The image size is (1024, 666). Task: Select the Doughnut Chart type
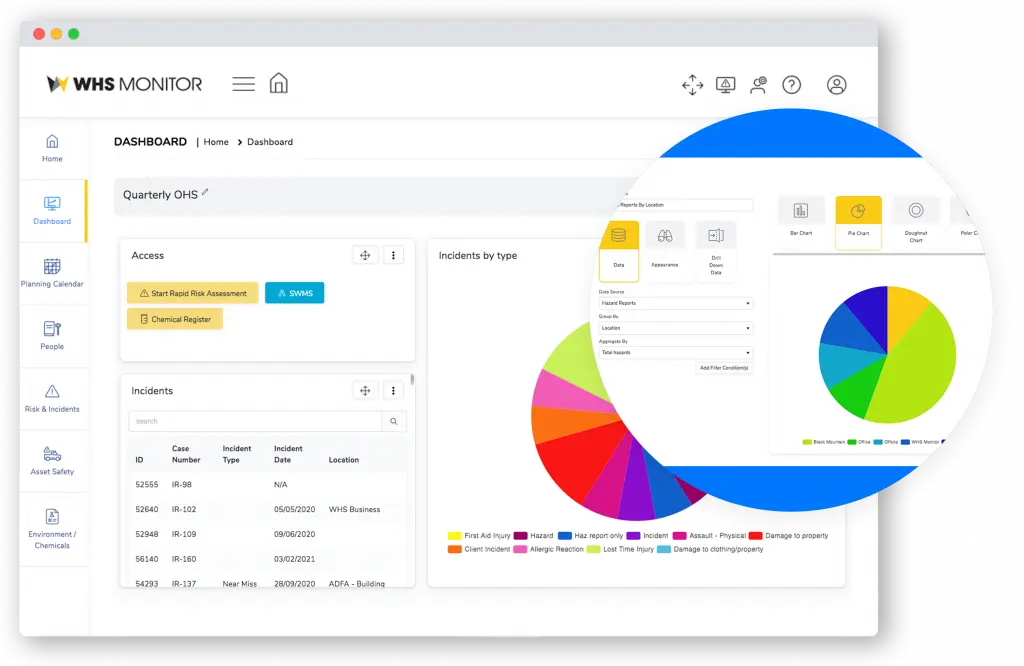[x=916, y=215]
